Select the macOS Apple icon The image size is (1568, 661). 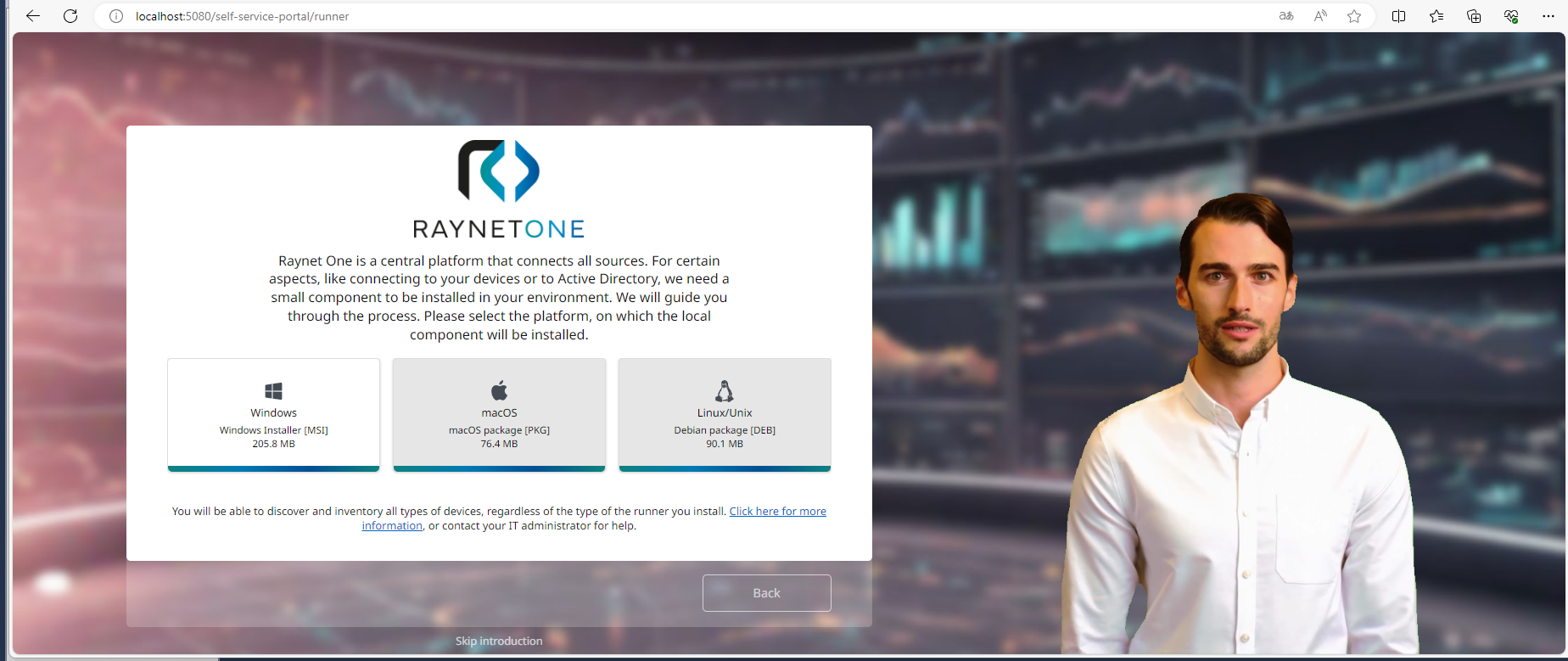(499, 390)
